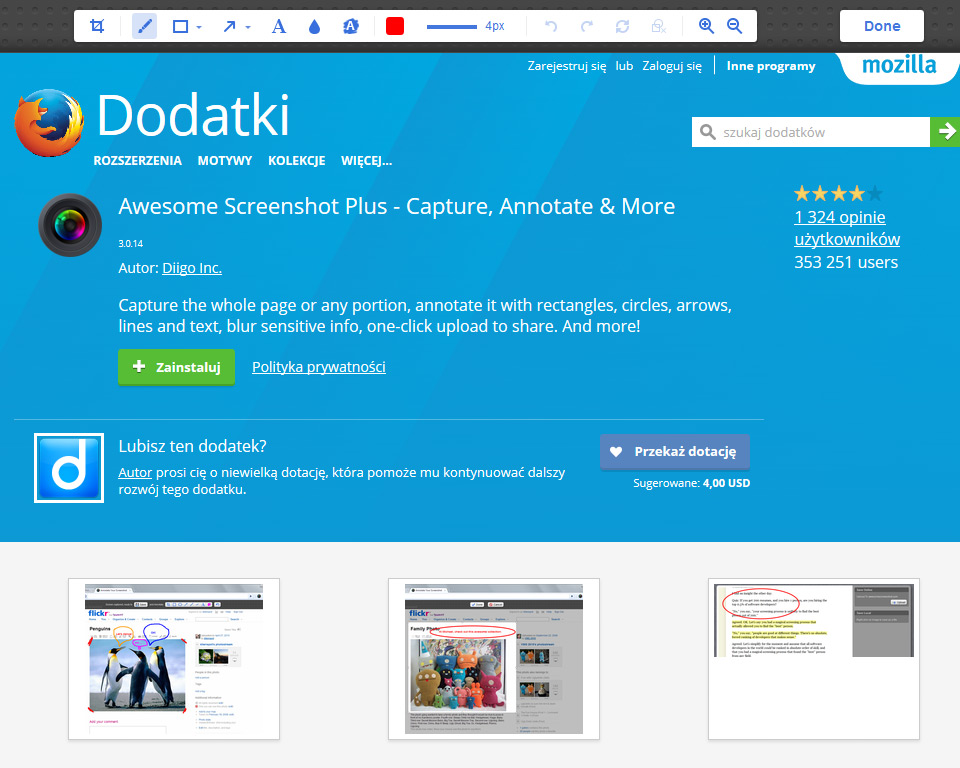Open the MOTYWY menu

225,160
